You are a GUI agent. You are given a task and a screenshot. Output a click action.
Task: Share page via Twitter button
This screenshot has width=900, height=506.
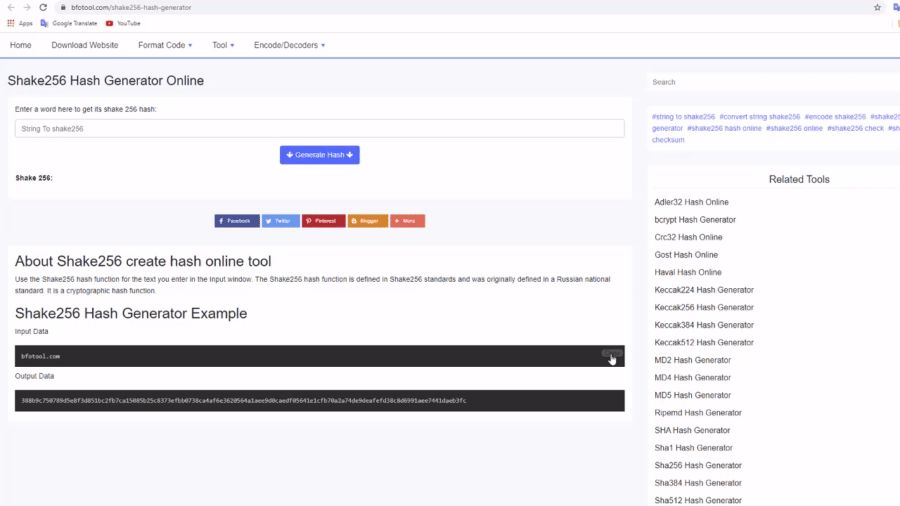tap(281, 221)
